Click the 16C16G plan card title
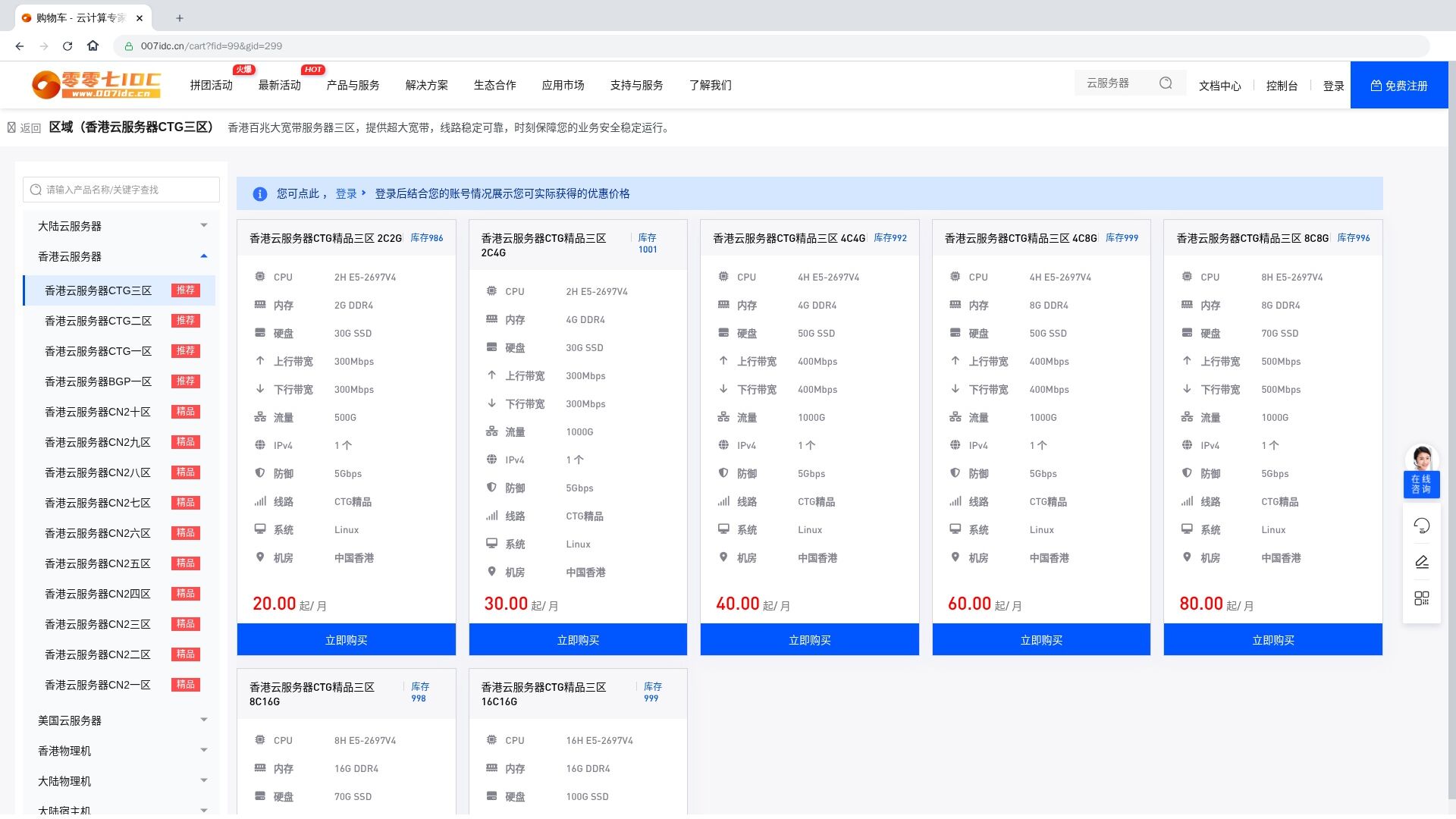The width and height of the screenshot is (1456, 819). [x=544, y=694]
